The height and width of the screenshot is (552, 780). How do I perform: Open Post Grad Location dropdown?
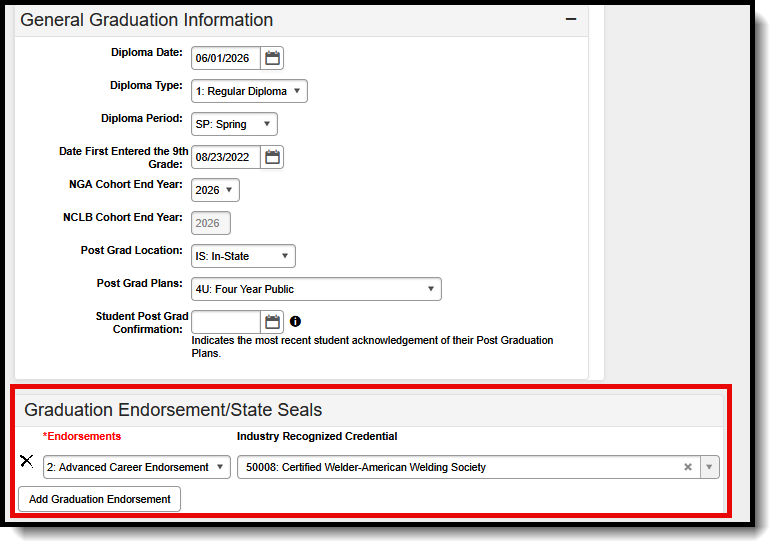tap(243, 256)
